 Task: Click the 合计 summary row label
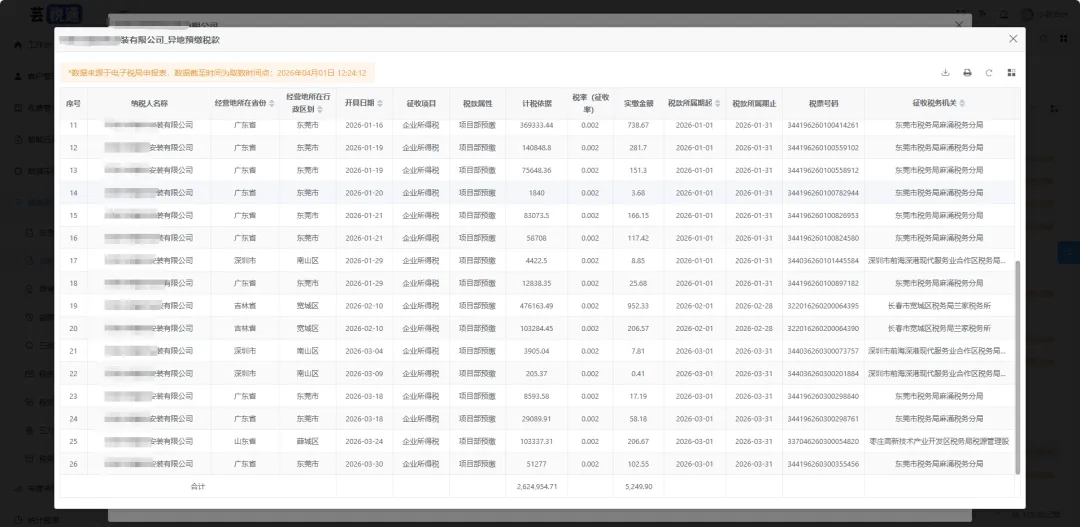(198, 486)
